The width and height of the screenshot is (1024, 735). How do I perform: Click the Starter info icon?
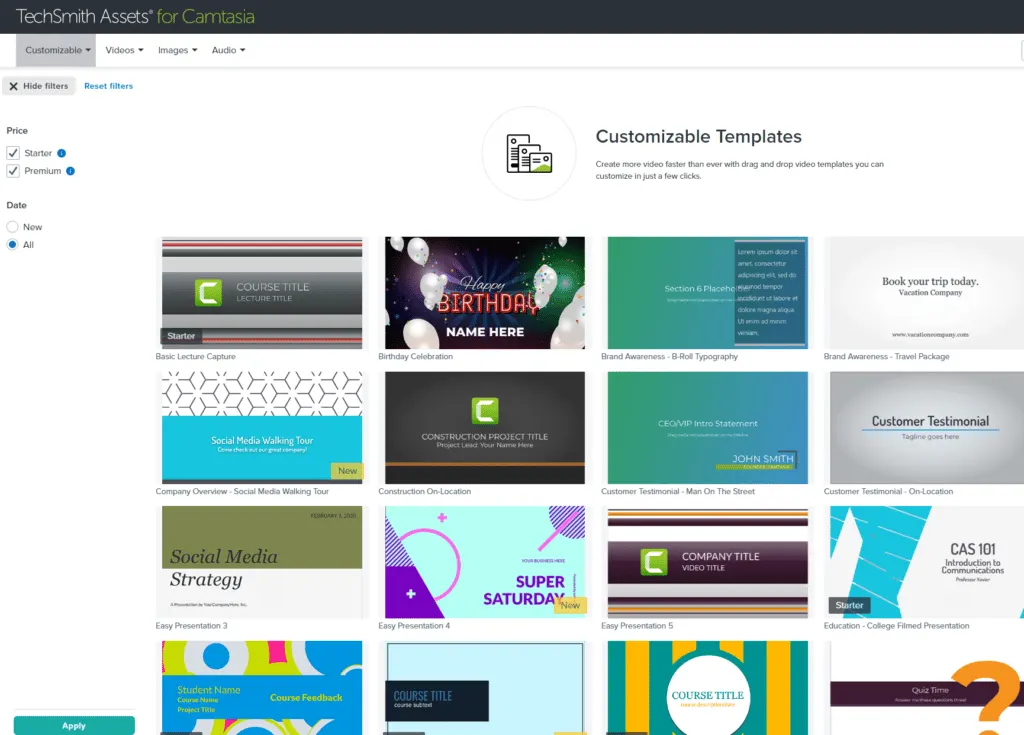pos(61,153)
